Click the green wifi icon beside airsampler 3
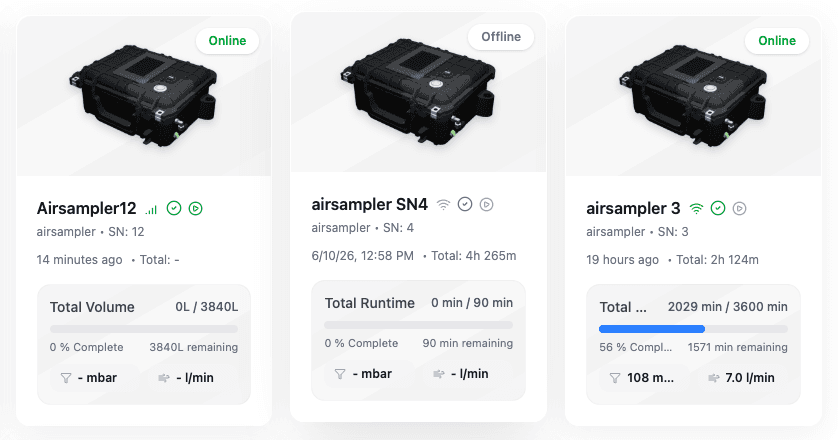The image size is (838, 440). [696, 209]
